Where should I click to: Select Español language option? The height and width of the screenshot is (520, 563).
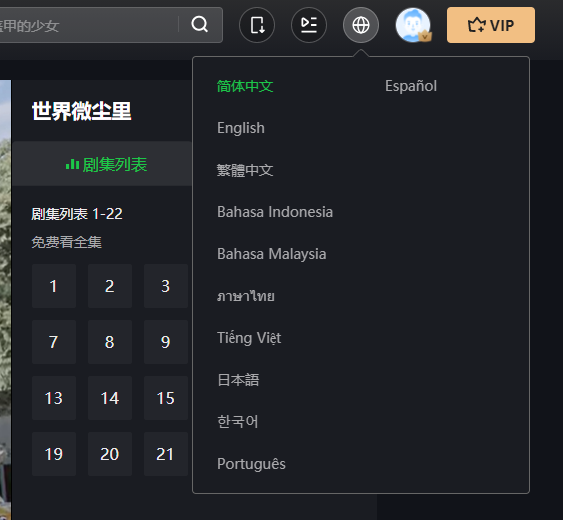[x=411, y=86]
